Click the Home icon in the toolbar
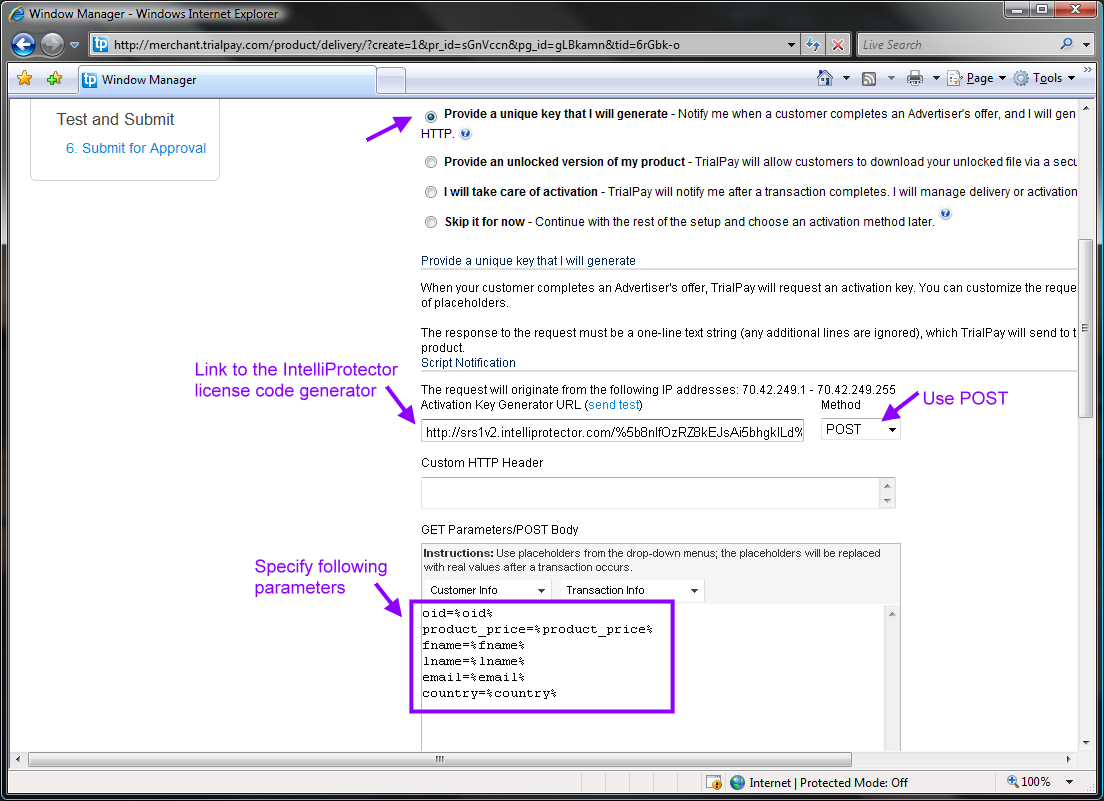The image size is (1104, 801). coord(824,78)
